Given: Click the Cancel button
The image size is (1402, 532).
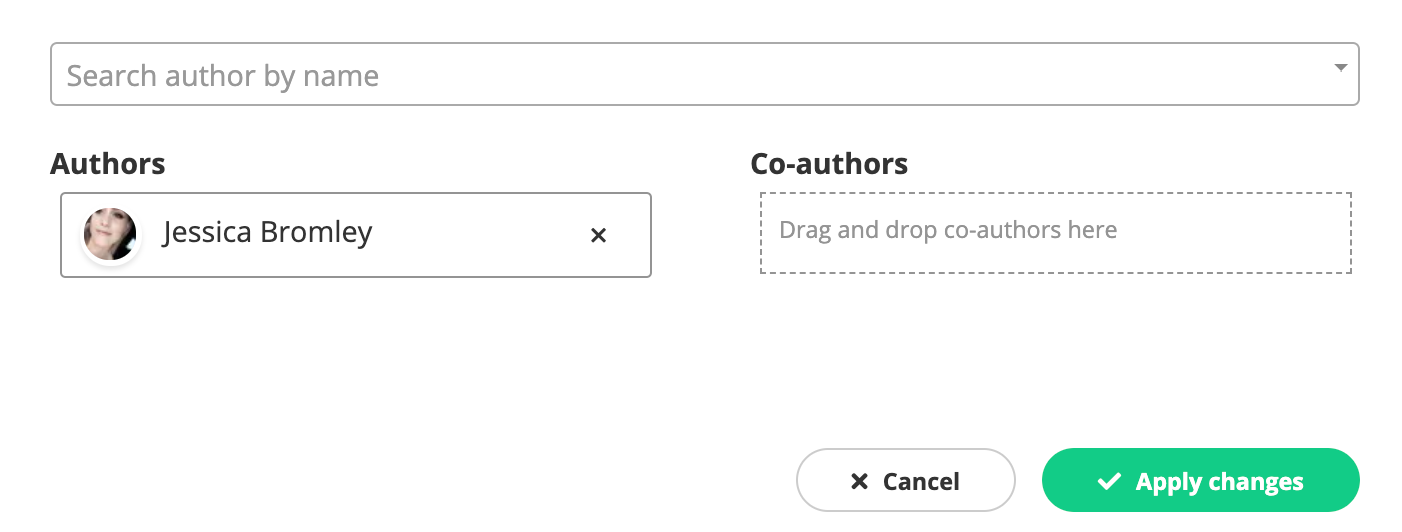Looking at the screenshot, I should [x=905, y=480].
